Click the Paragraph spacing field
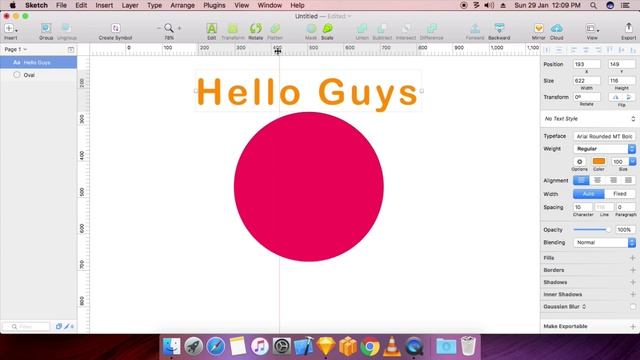The height and width of the screenshot is (360, 640). click(625, 207)
